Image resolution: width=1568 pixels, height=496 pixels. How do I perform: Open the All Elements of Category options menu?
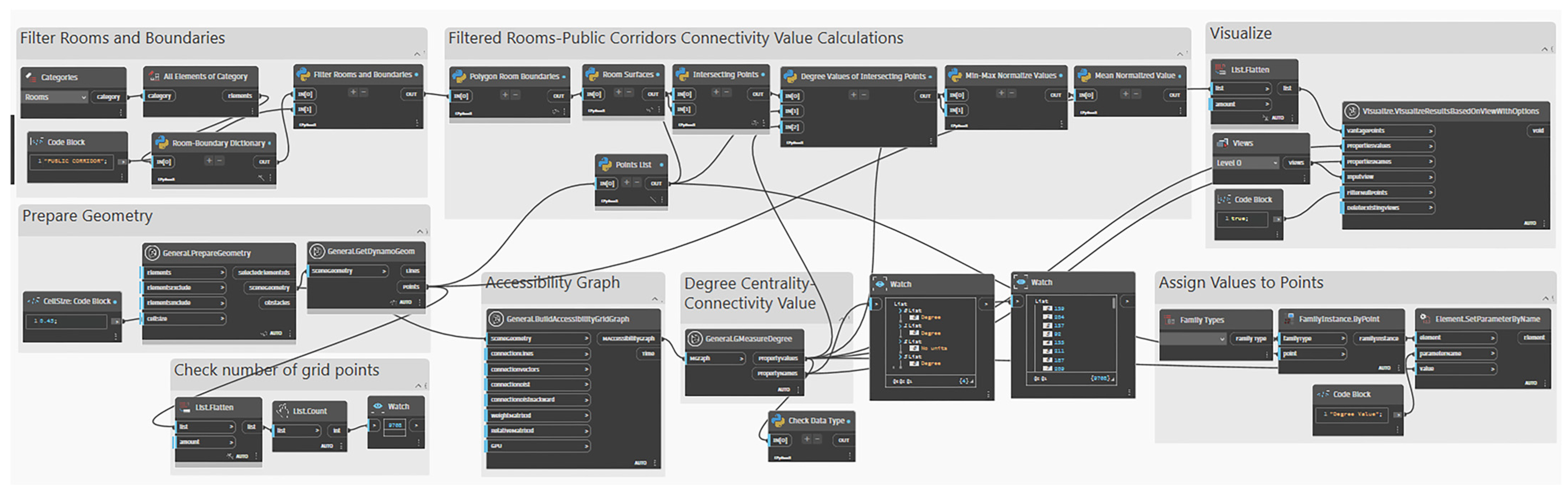pos(253,111)
